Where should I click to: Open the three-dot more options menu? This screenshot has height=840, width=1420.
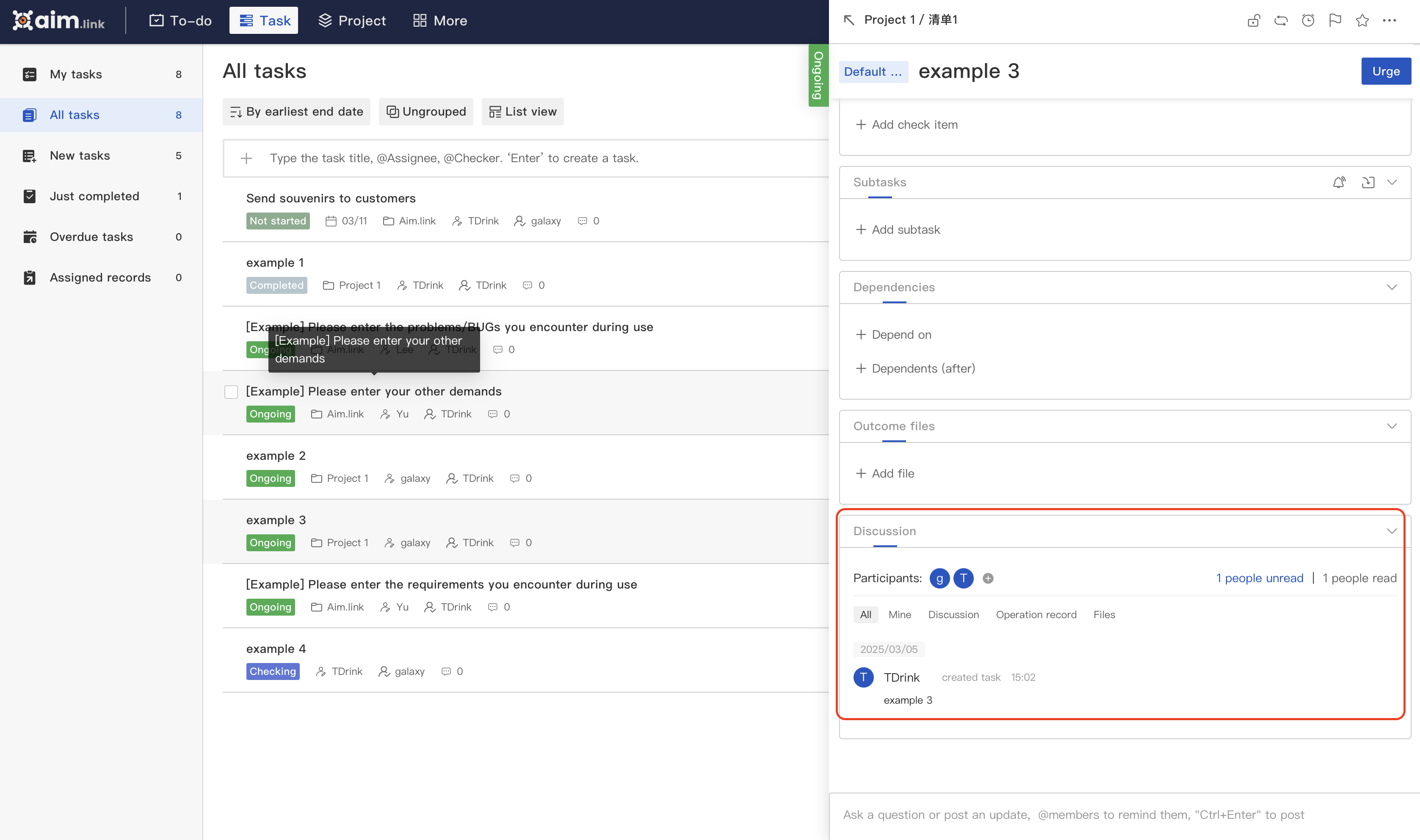coord(1390,21)
